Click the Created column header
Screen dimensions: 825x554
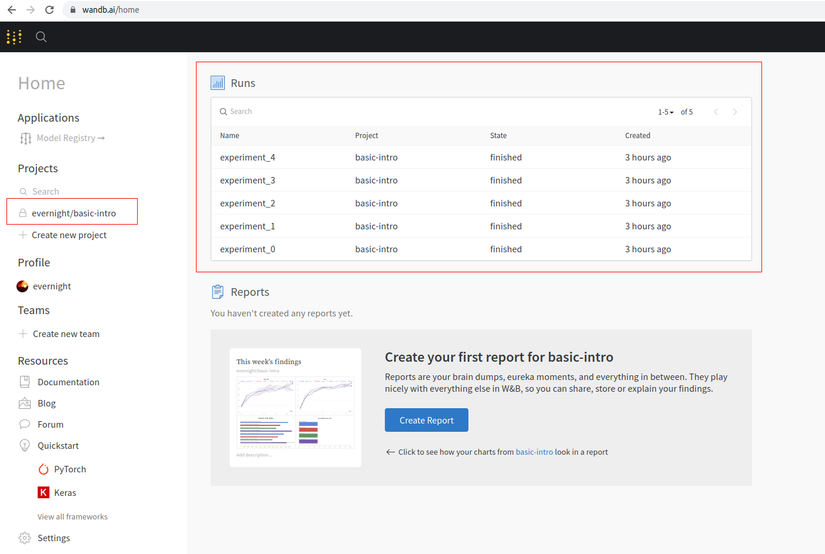638,135
